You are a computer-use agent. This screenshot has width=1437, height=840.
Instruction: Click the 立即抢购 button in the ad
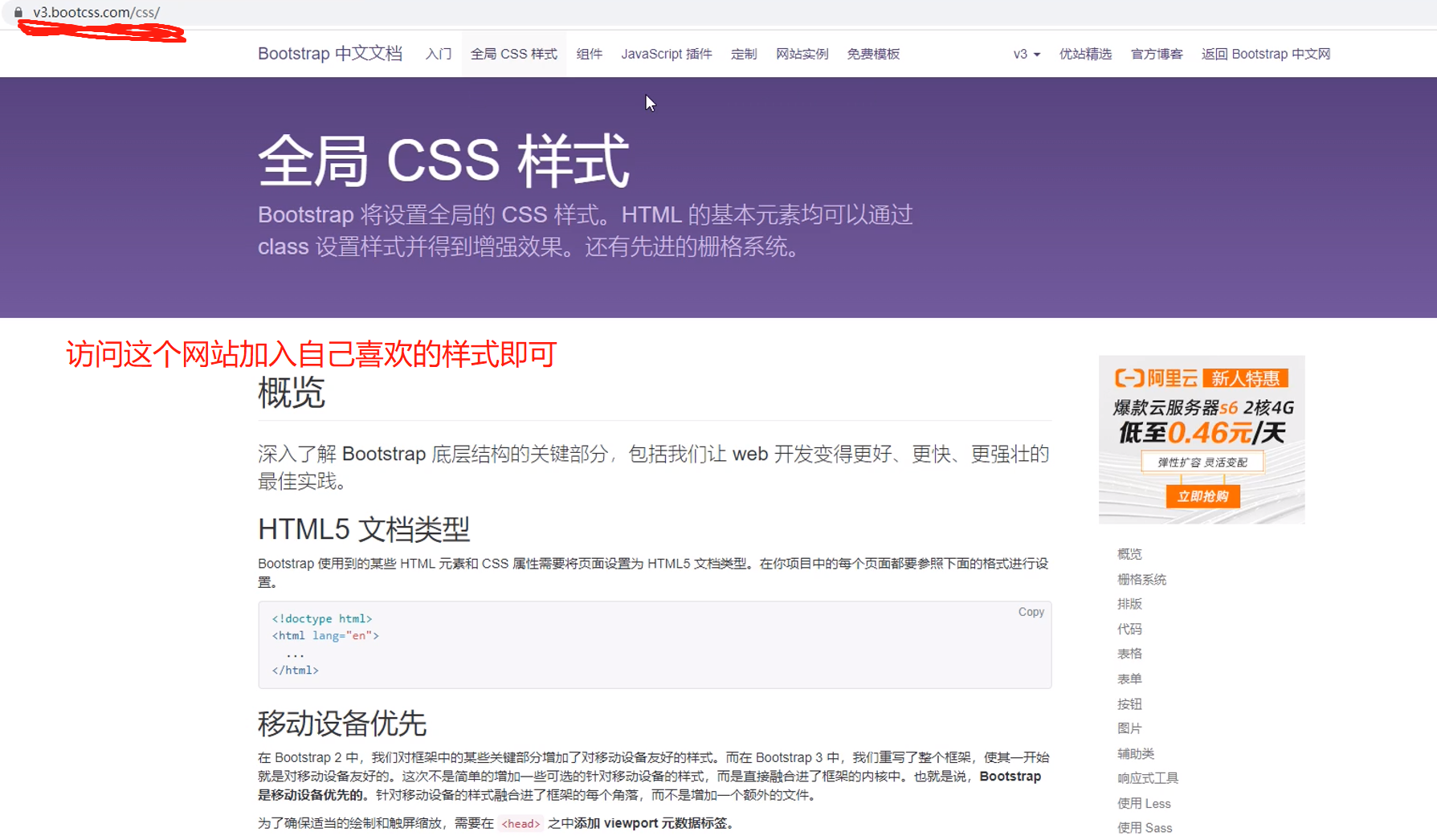pos(1202,496)
